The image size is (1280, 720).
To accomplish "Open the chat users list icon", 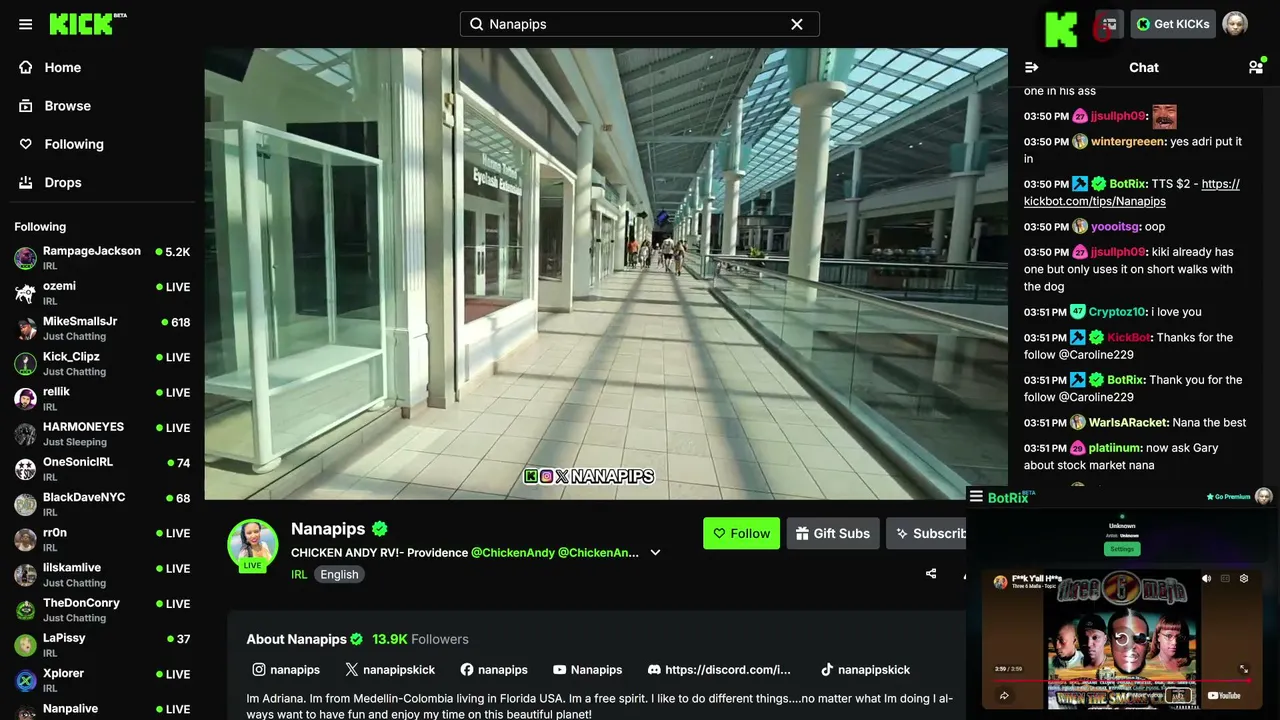I will click(1255, 67).
